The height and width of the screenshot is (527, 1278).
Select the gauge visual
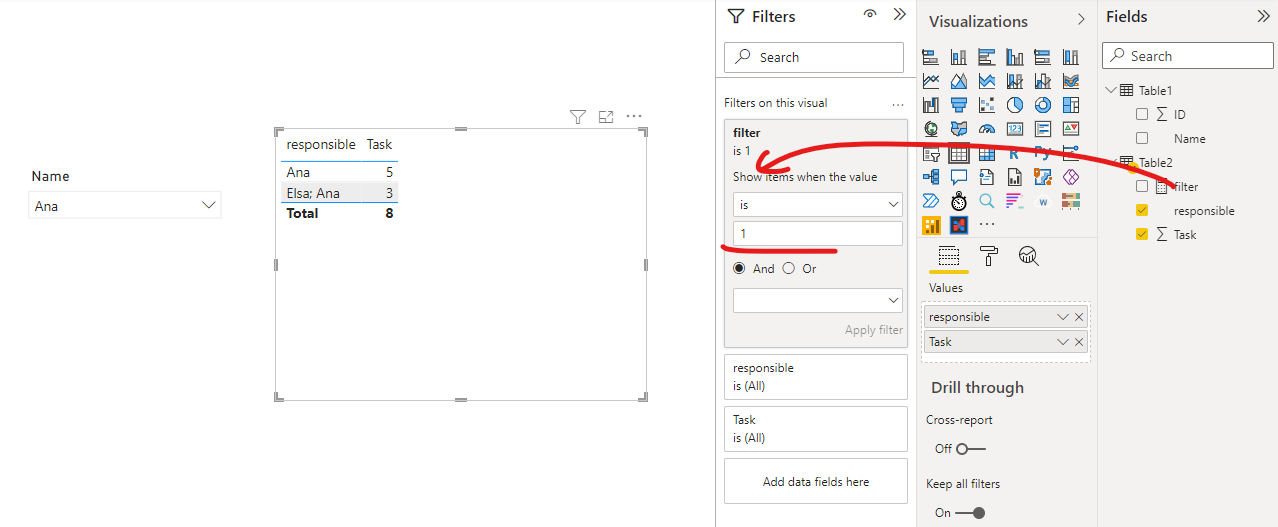987,129
